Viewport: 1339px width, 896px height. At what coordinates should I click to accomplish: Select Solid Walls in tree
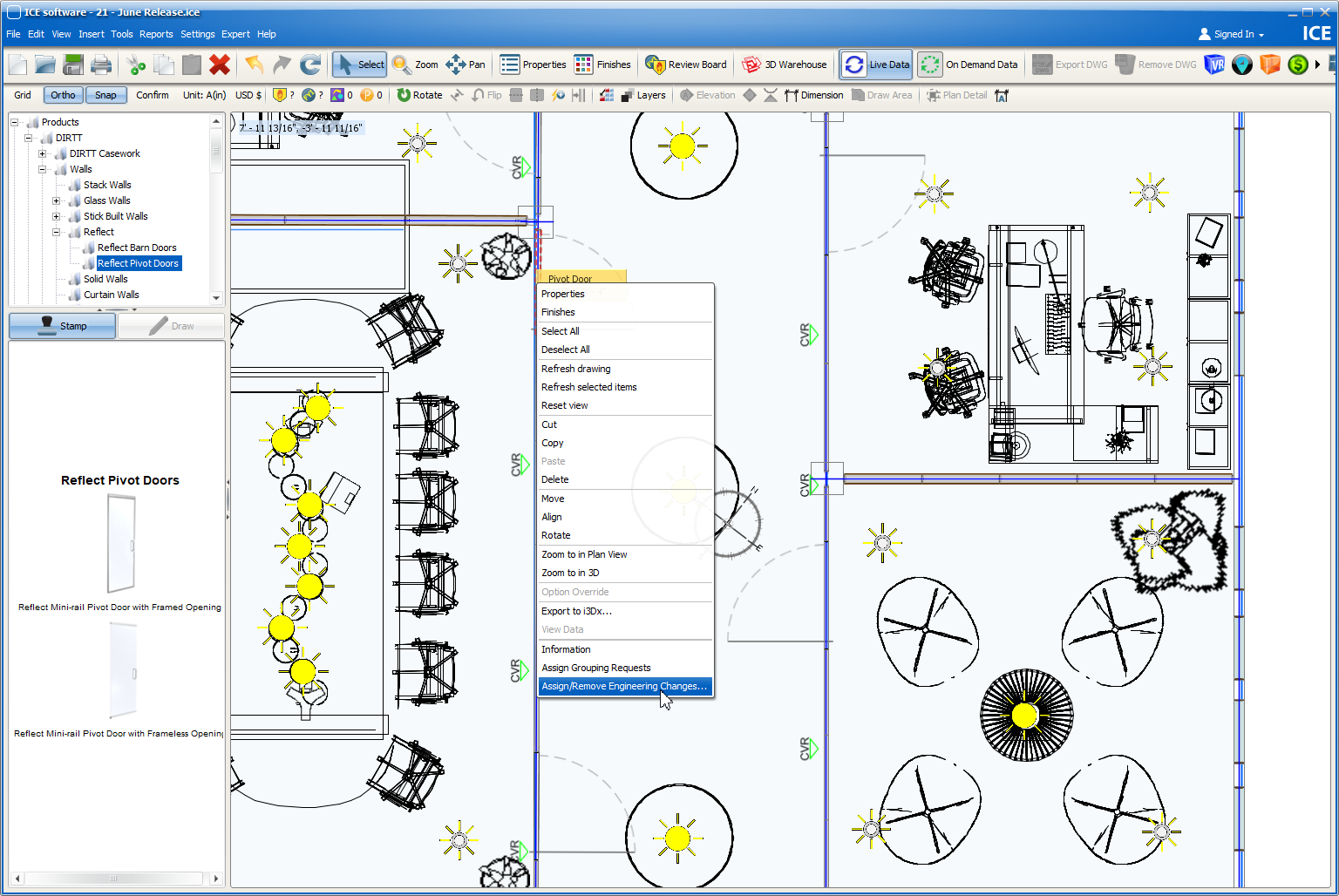[105, 279]
